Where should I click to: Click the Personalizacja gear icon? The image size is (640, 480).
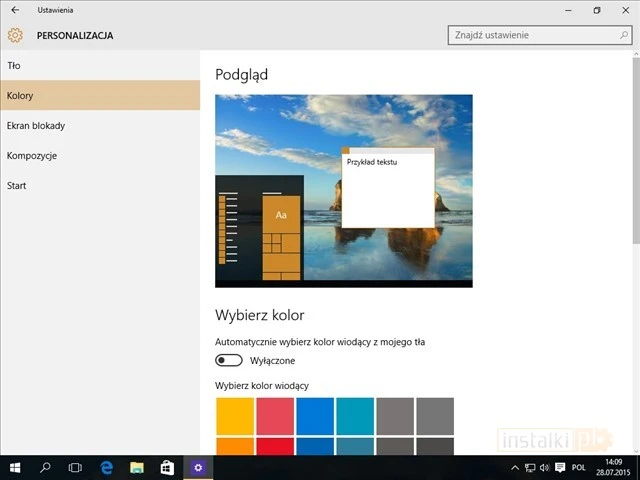[15, 35]
